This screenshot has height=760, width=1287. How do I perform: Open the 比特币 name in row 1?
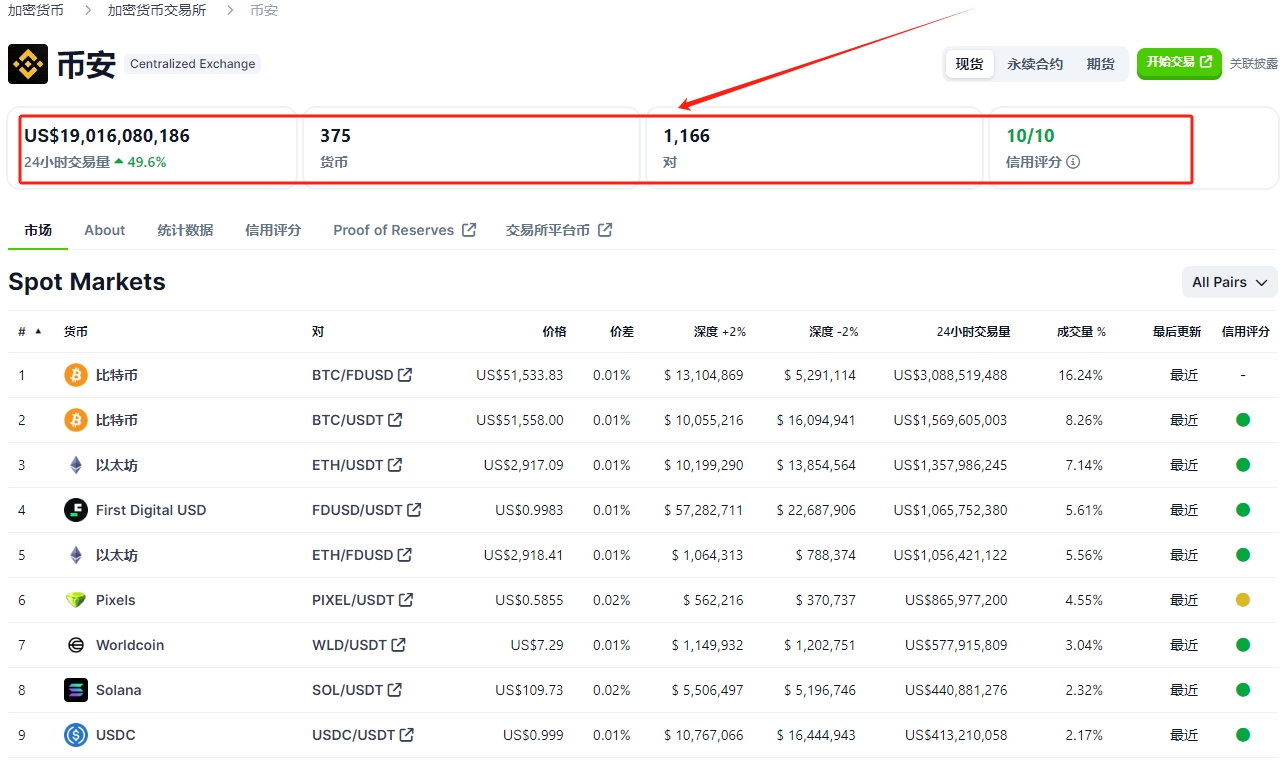pyautogui.click(x=117, y=375)
